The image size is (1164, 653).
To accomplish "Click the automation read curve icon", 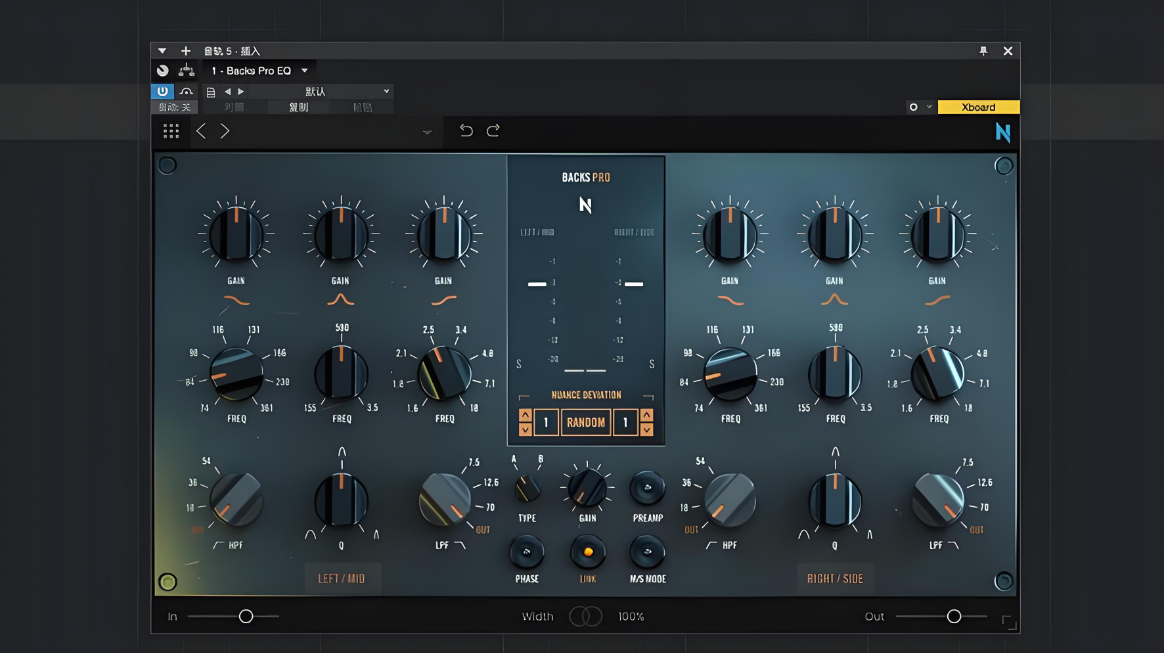I will (186, 91).
